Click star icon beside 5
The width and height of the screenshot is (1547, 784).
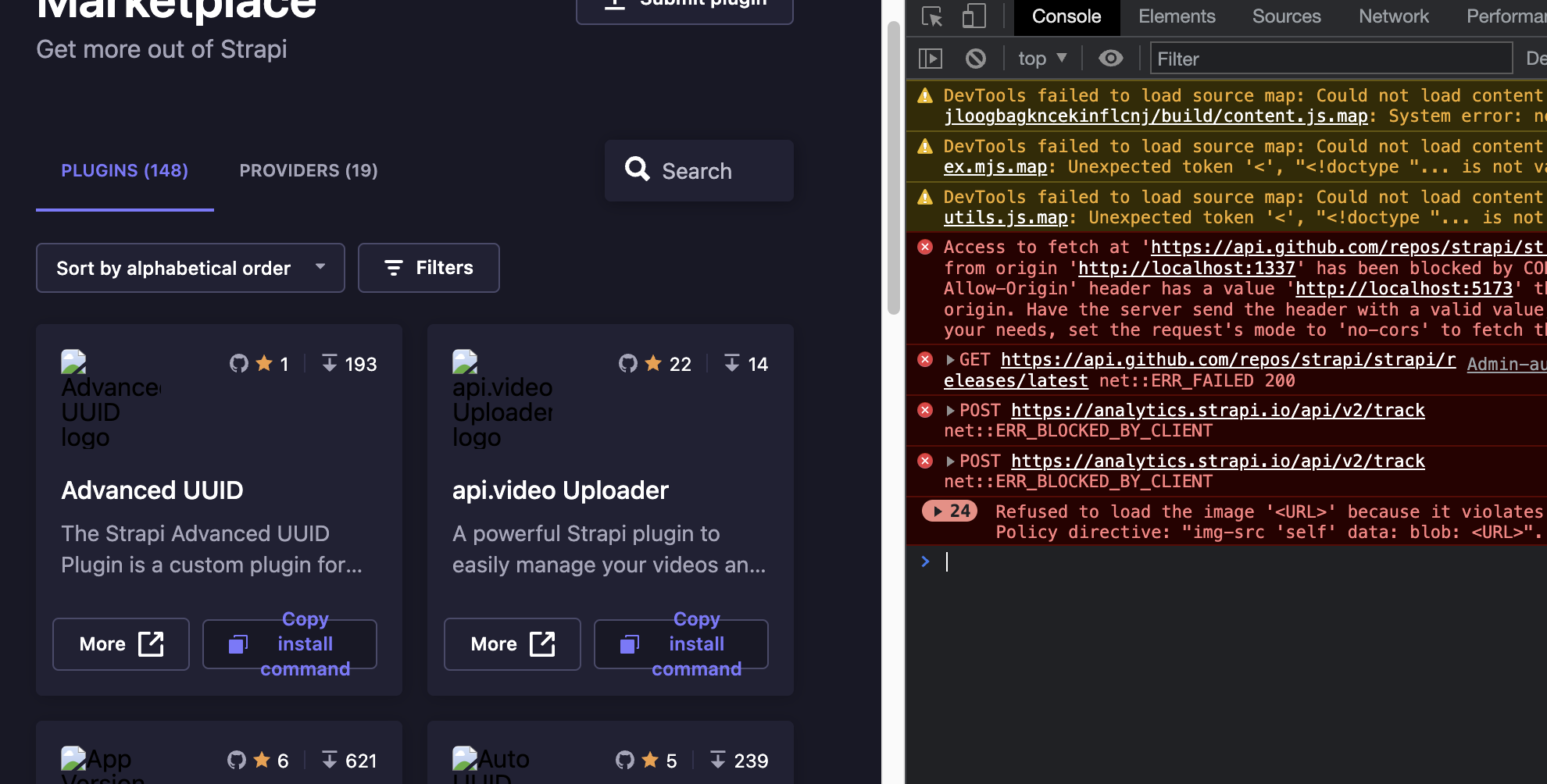tap(650, 760)
